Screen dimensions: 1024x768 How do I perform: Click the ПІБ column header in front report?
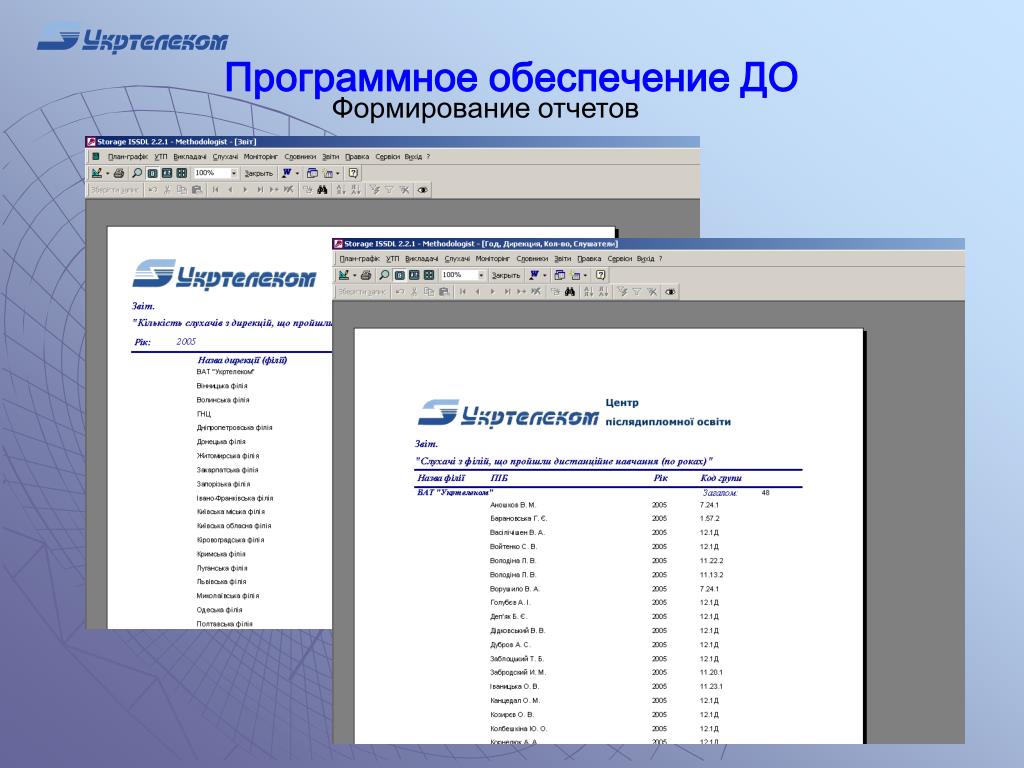pyautogui.click(x=499, y=478)
